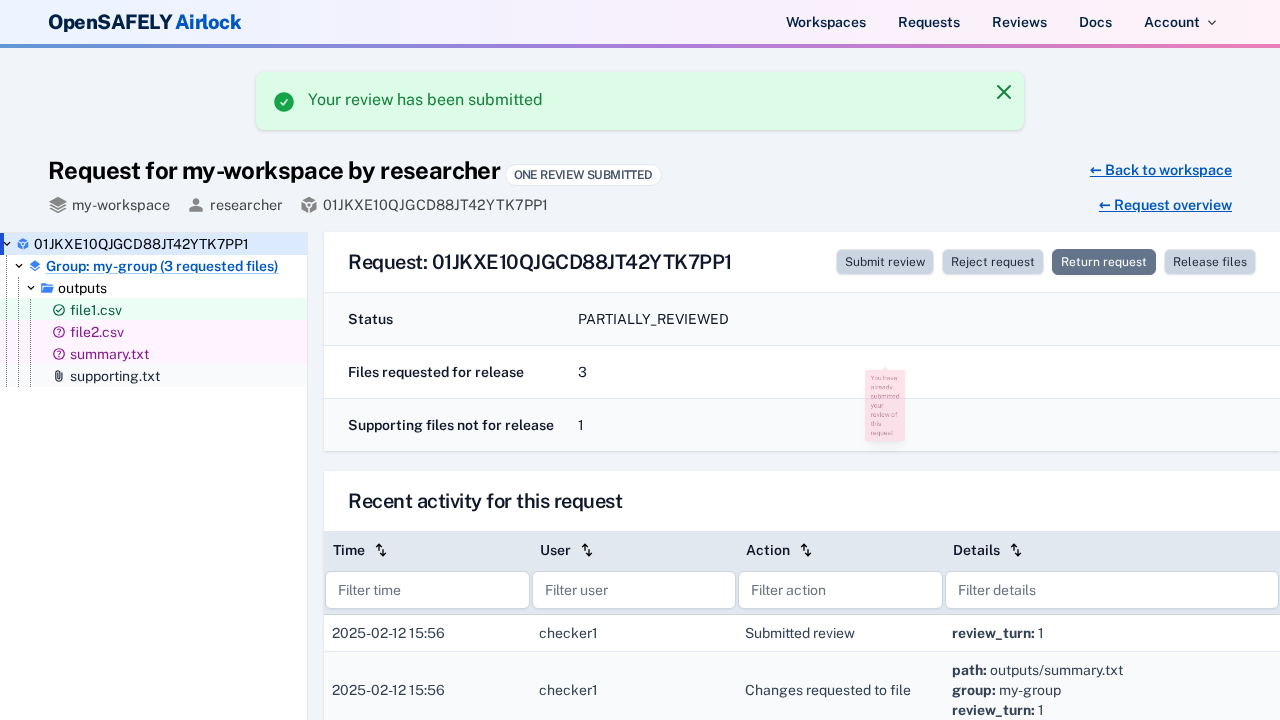The width and height of the screenshot is (1280, 720).
Task: Focus the Filter time input
Action: click(427, 590)
